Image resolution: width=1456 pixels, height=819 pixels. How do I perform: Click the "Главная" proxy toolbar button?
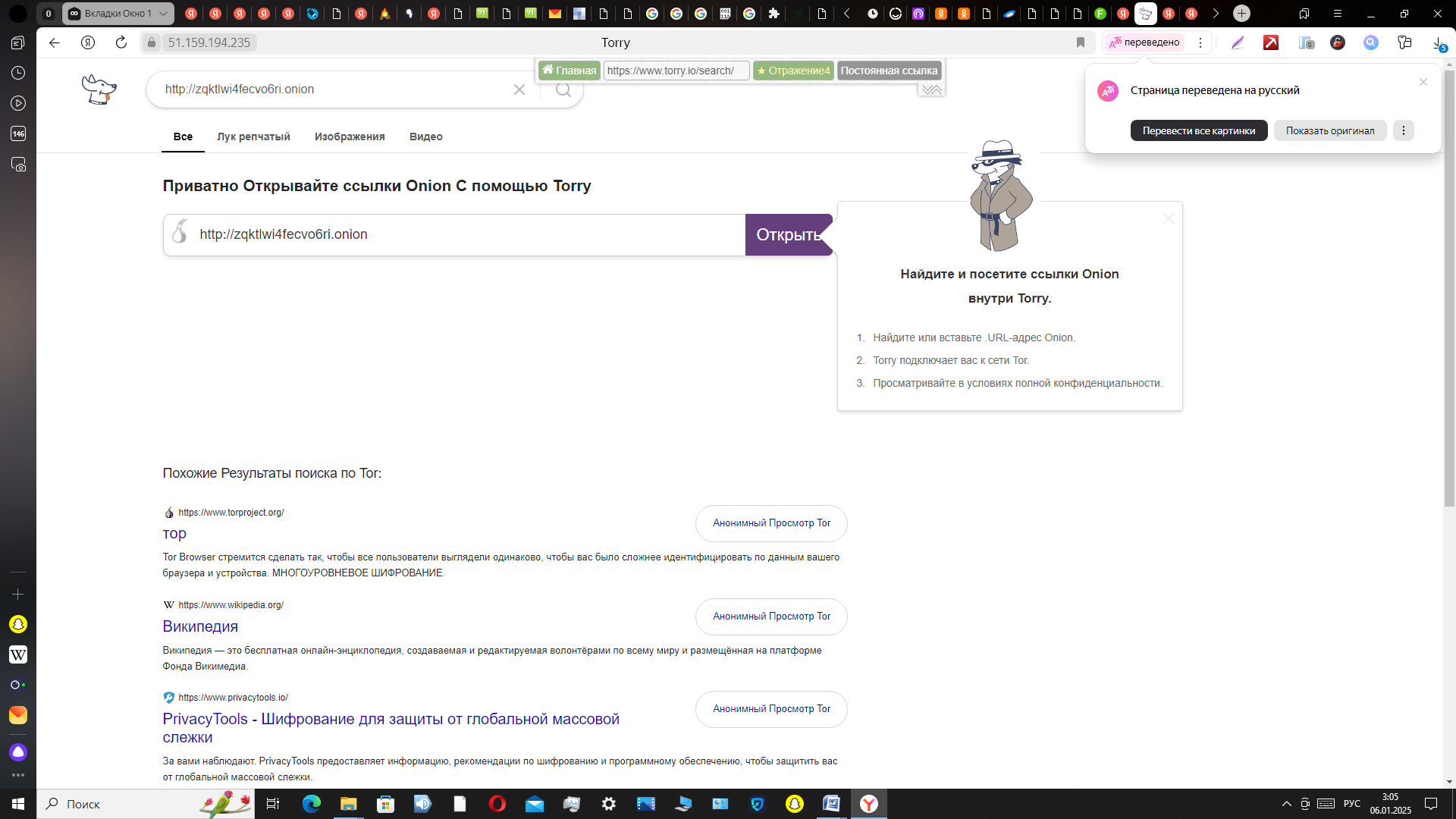[570, 71]
